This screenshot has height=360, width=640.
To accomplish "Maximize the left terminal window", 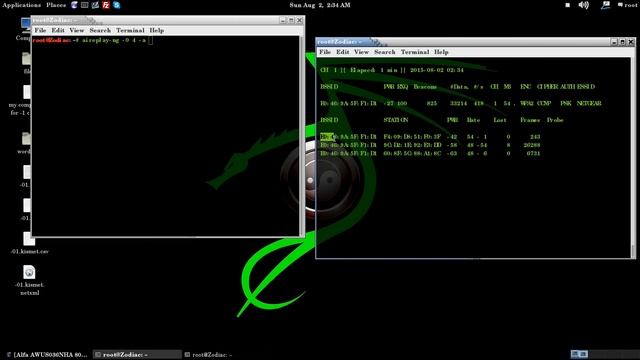I will 291,20.
